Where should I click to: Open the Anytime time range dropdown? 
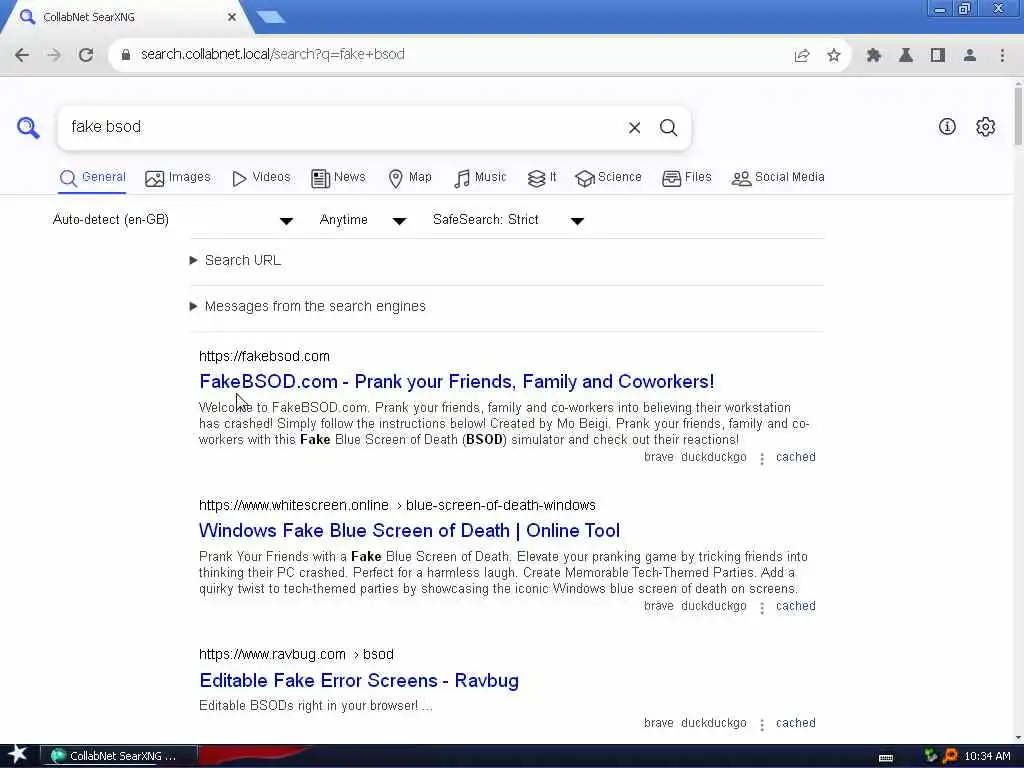pyautogui.click(x=362, y=220)
